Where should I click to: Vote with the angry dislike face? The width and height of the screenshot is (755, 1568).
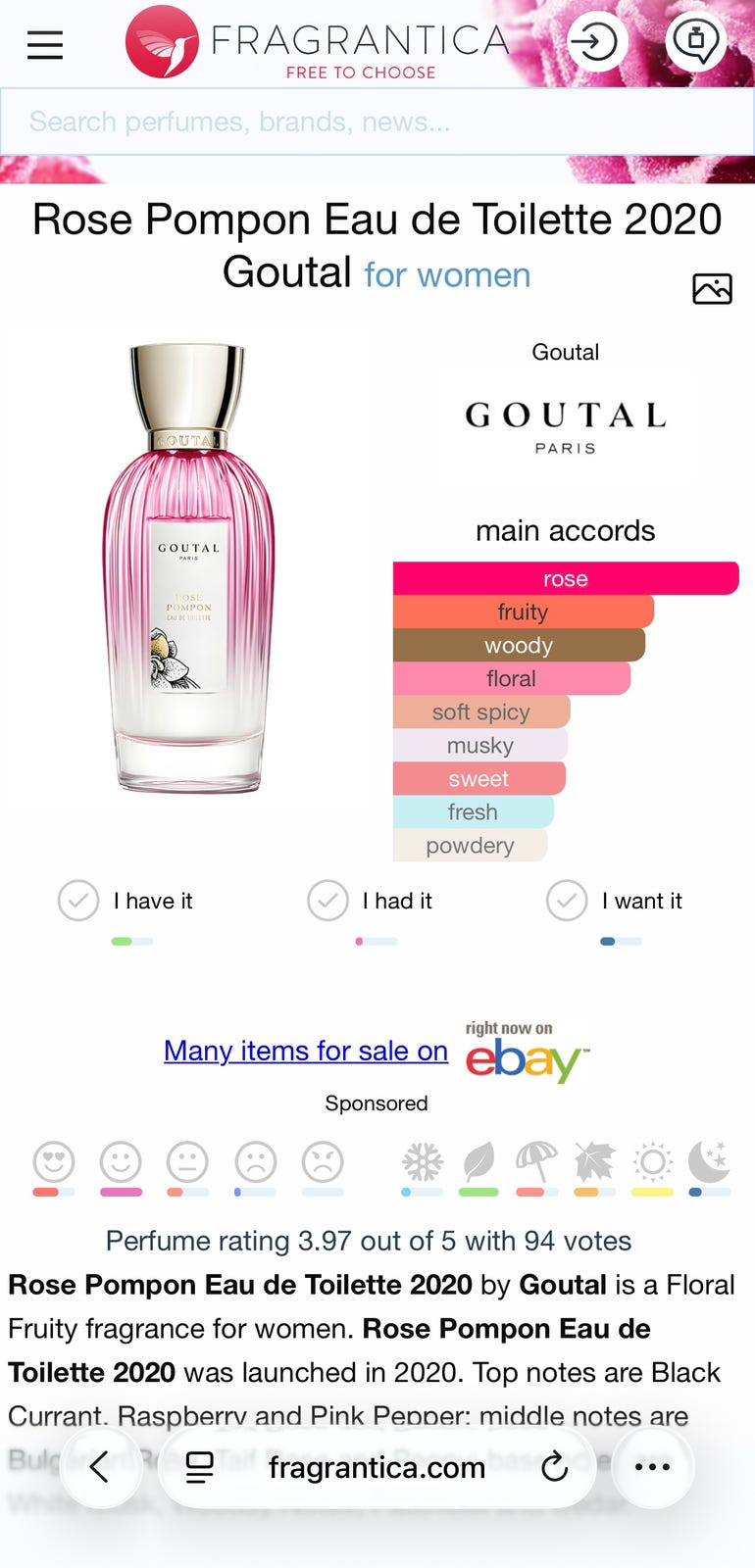323,1162
